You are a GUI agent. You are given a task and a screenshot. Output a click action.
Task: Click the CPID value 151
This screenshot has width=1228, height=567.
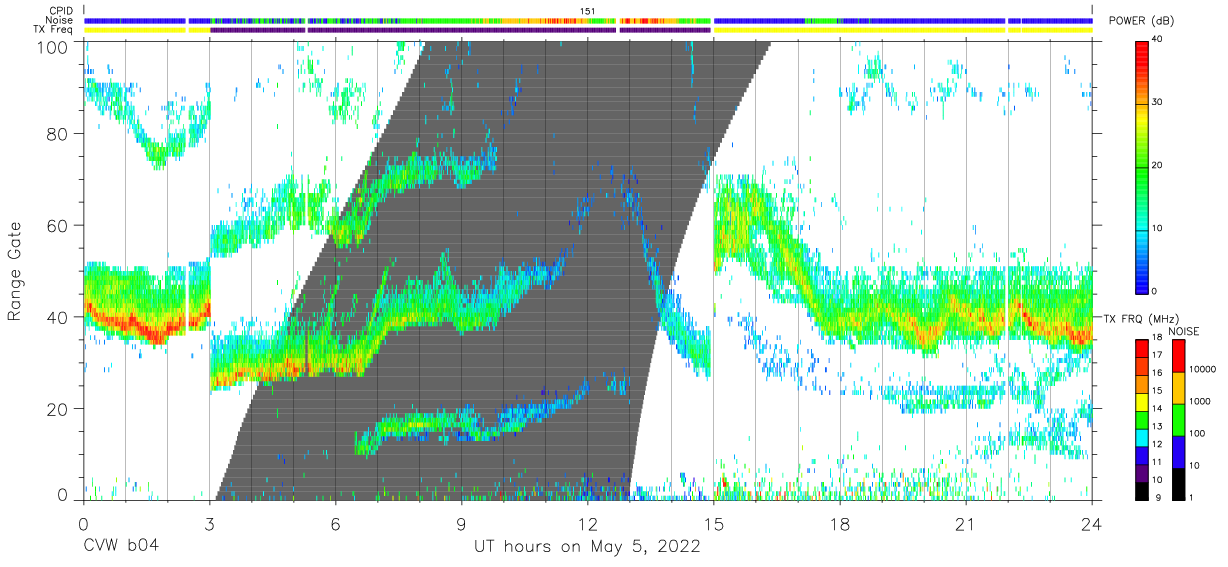588,12
